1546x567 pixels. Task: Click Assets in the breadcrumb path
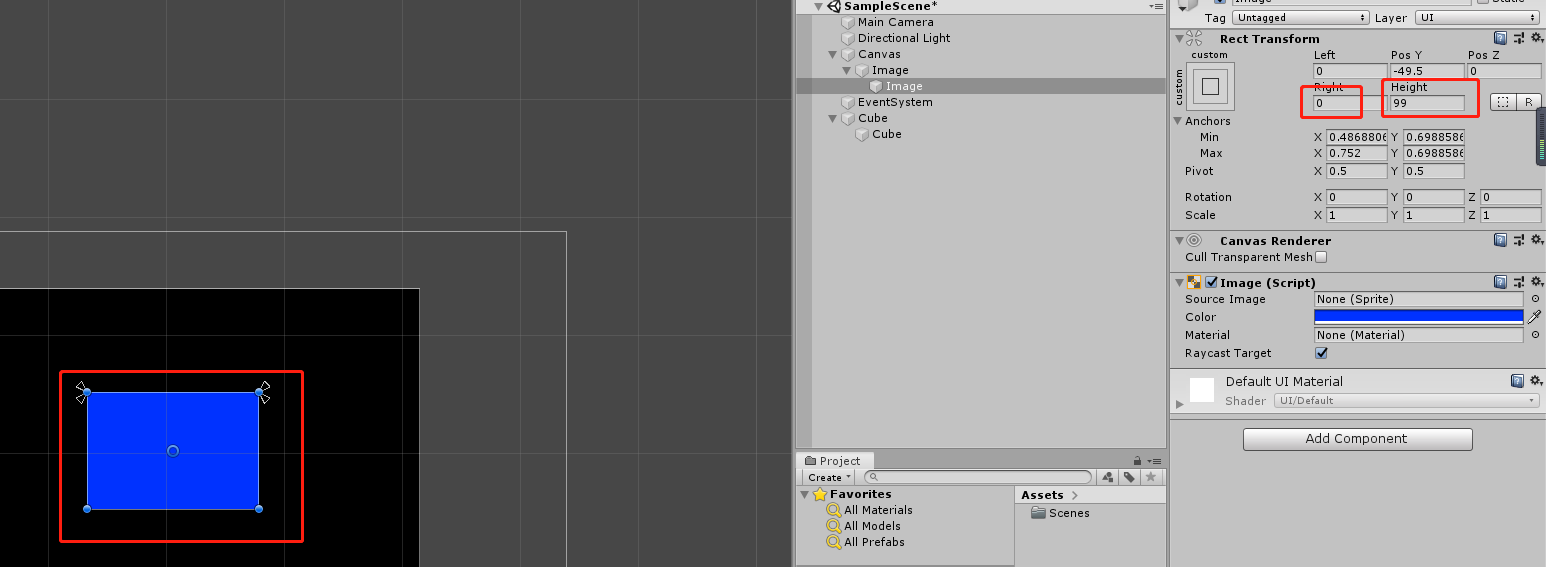click(1042, 495)
